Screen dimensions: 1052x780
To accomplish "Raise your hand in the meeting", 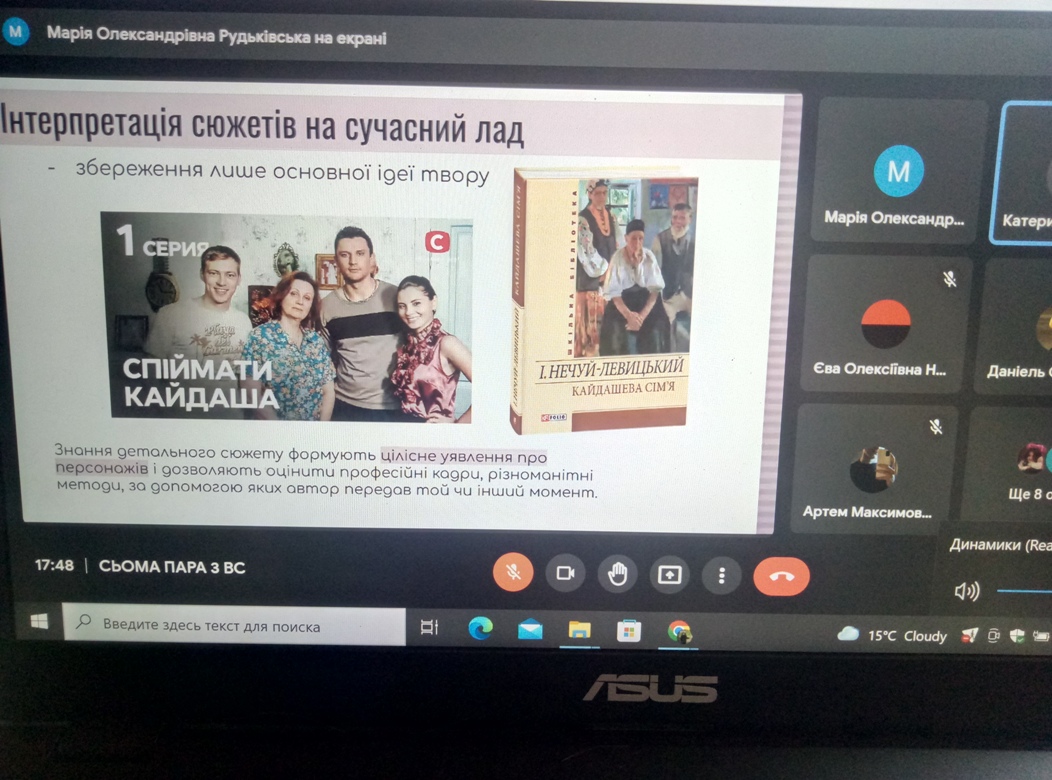I will pyautogui.click(x=617, y=574).
